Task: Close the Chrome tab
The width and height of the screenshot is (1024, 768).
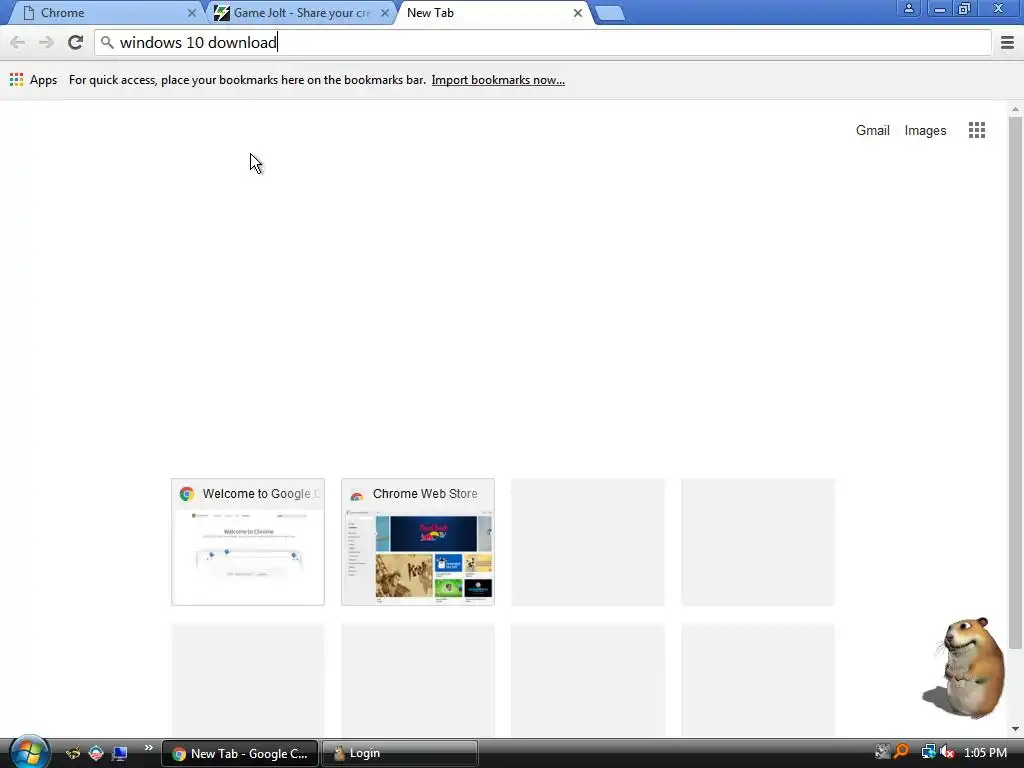Action: pos(191,13)
